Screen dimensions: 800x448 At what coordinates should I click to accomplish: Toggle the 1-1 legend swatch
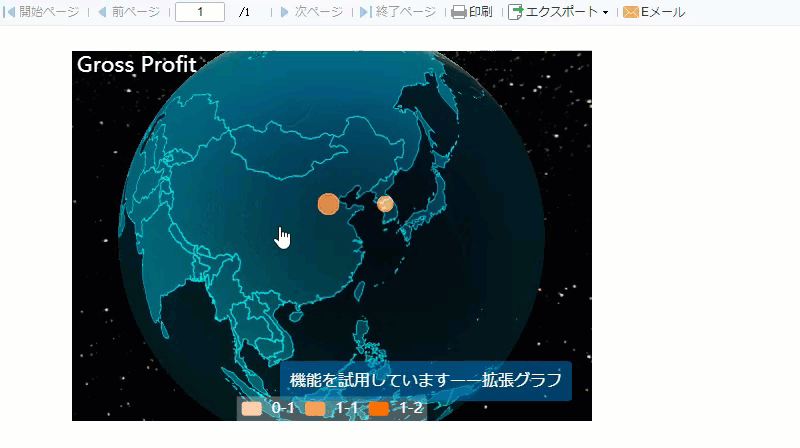tap(315, 409)
